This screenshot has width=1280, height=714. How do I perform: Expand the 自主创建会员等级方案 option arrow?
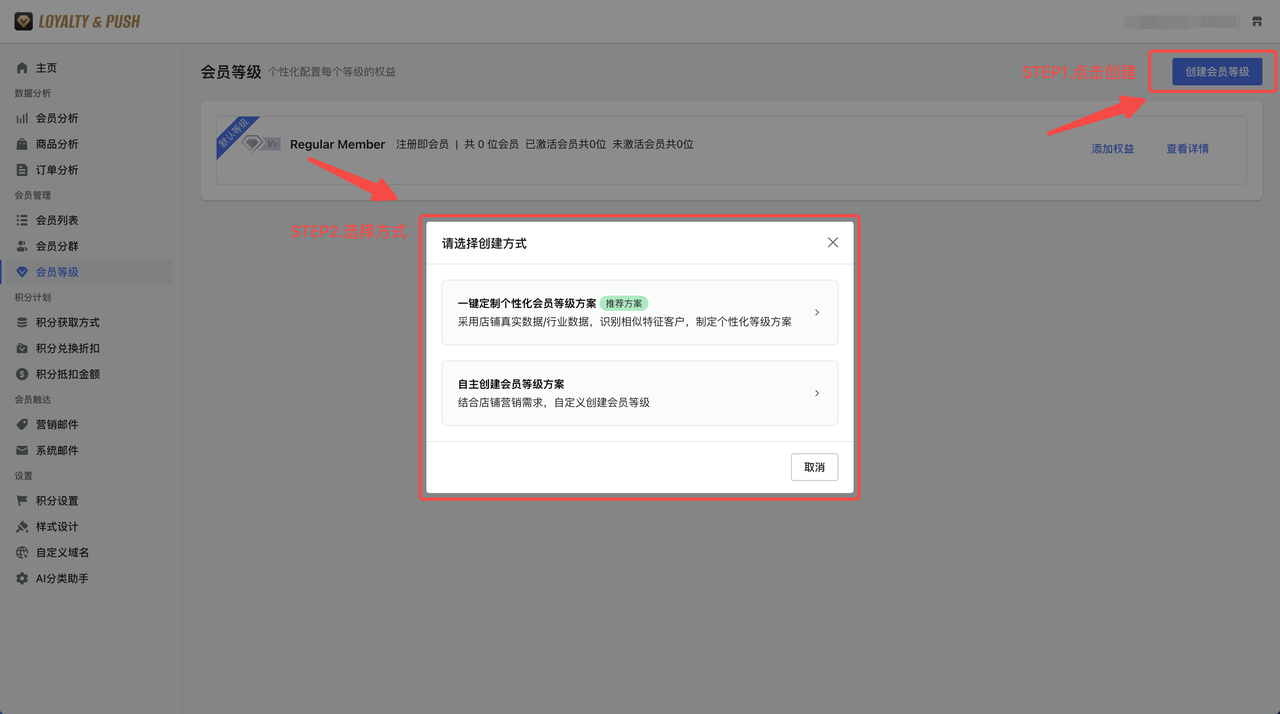[x=817, y=393]
